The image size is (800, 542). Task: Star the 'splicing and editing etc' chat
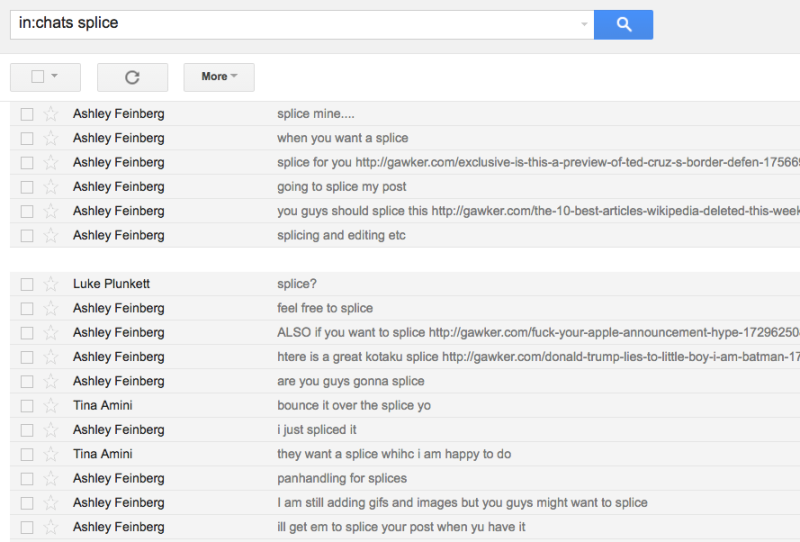[x=51, y=235]
